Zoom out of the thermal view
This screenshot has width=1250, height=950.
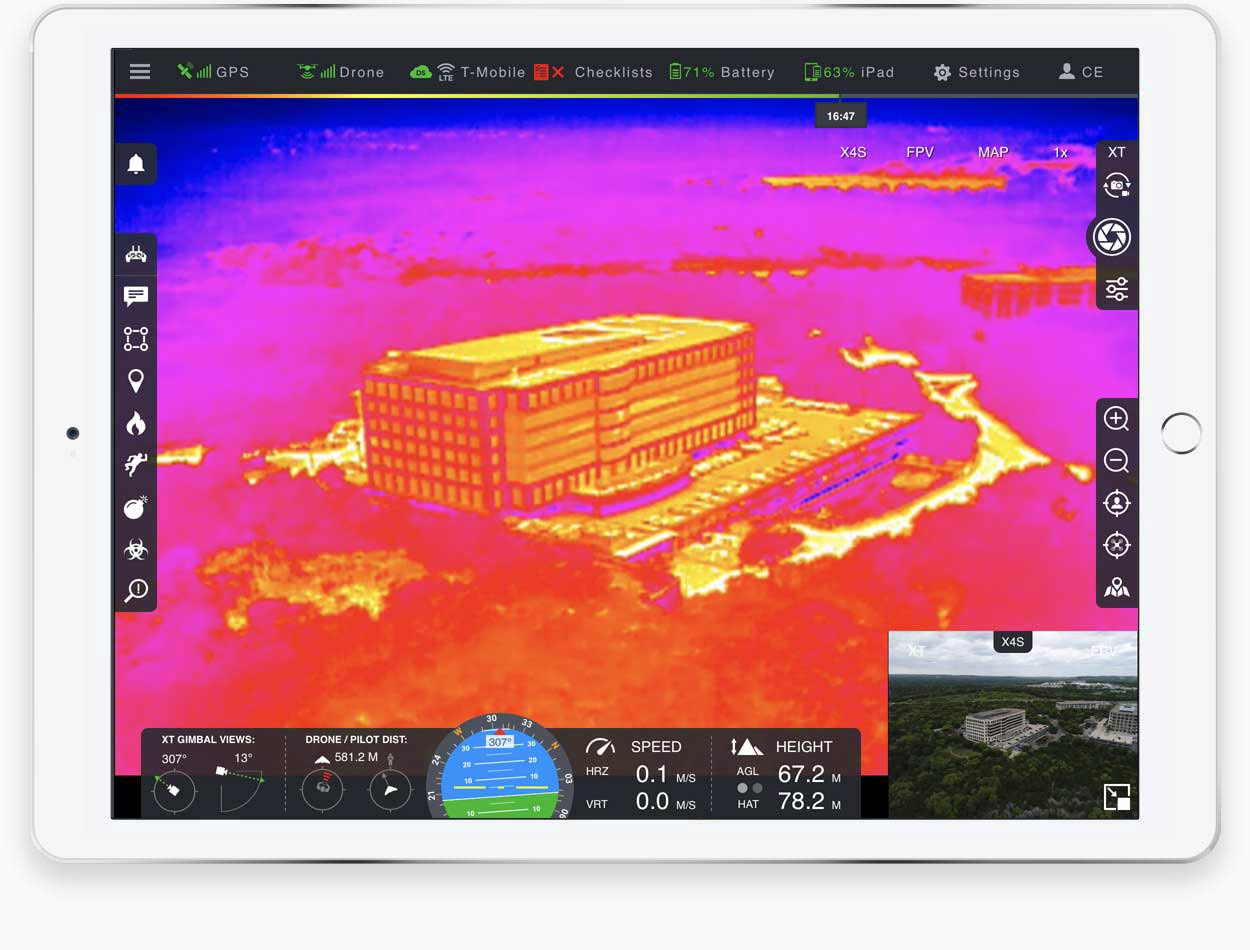(x=1116, y=460)
